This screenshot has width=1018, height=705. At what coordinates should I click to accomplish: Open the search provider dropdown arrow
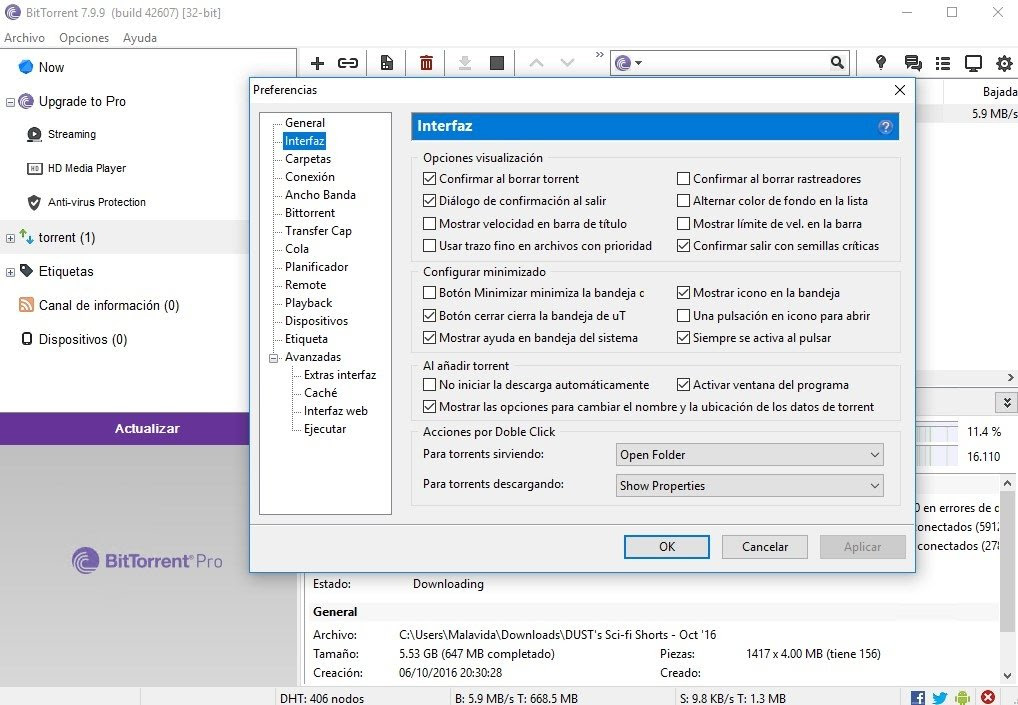coord(638,63)
